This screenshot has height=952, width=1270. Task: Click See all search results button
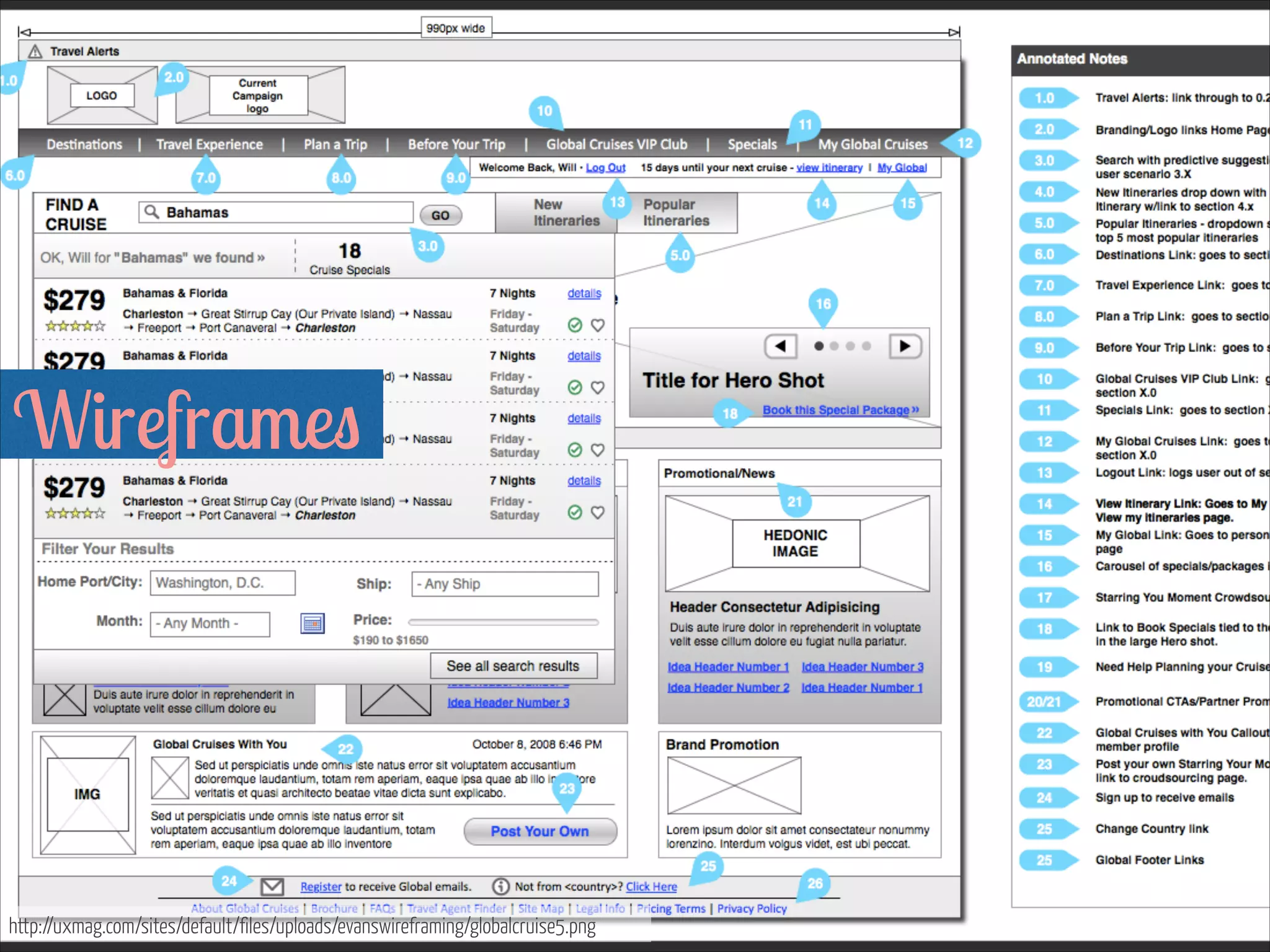tap(513, 666)
